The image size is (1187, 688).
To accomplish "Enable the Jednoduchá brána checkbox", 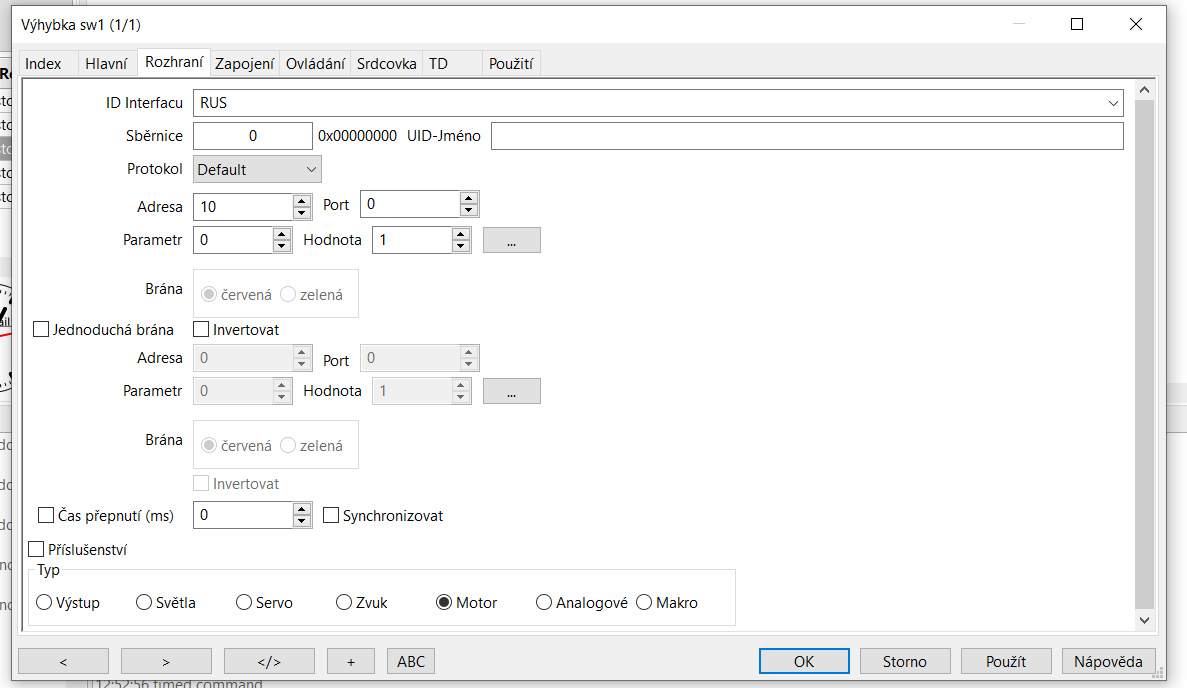I will point(42,329).
